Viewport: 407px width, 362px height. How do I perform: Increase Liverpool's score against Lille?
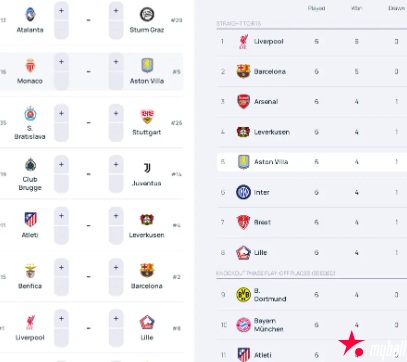61,319
